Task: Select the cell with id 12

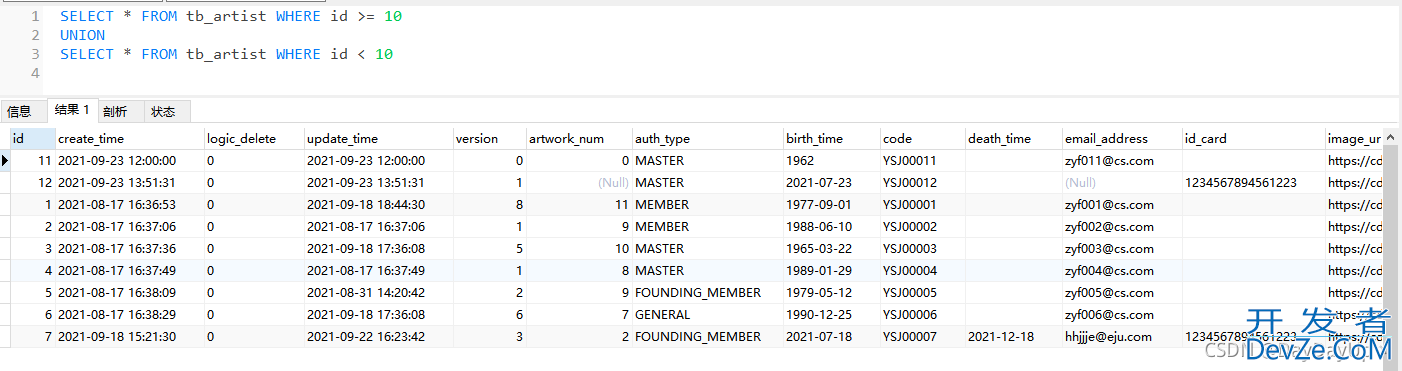Action: pos(32,182)
